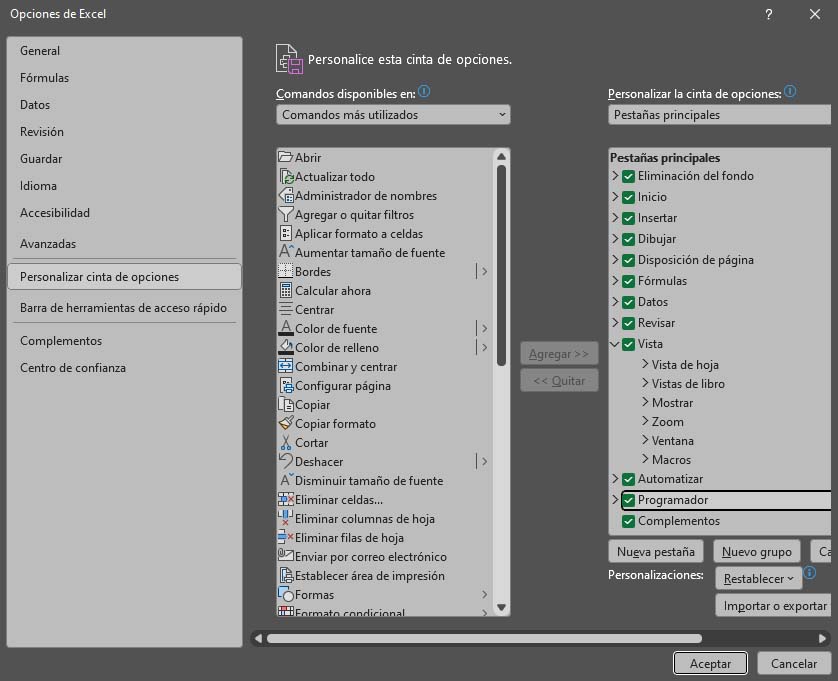838x681 pixels.
Task: Click the Agregar o quitar filtros funnel icon
Action: pos(287,214)
